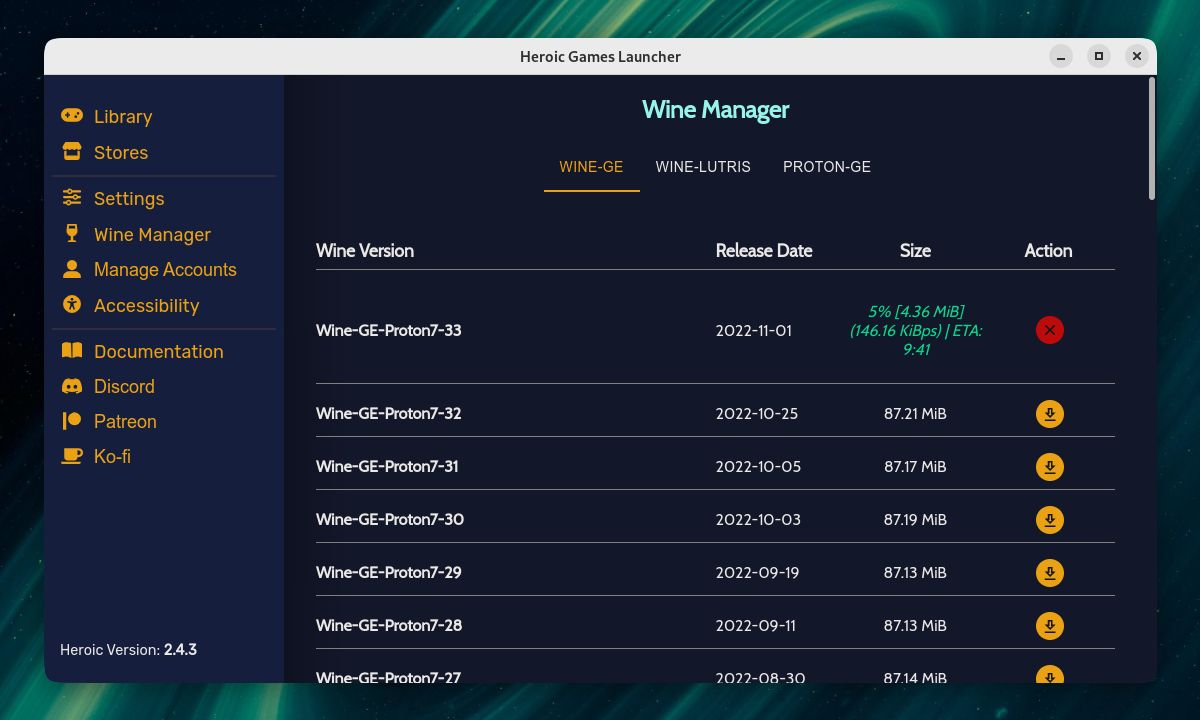Click the Library gamepad icon
This screenshot has width=1200, height=720.
pos(72,116)
